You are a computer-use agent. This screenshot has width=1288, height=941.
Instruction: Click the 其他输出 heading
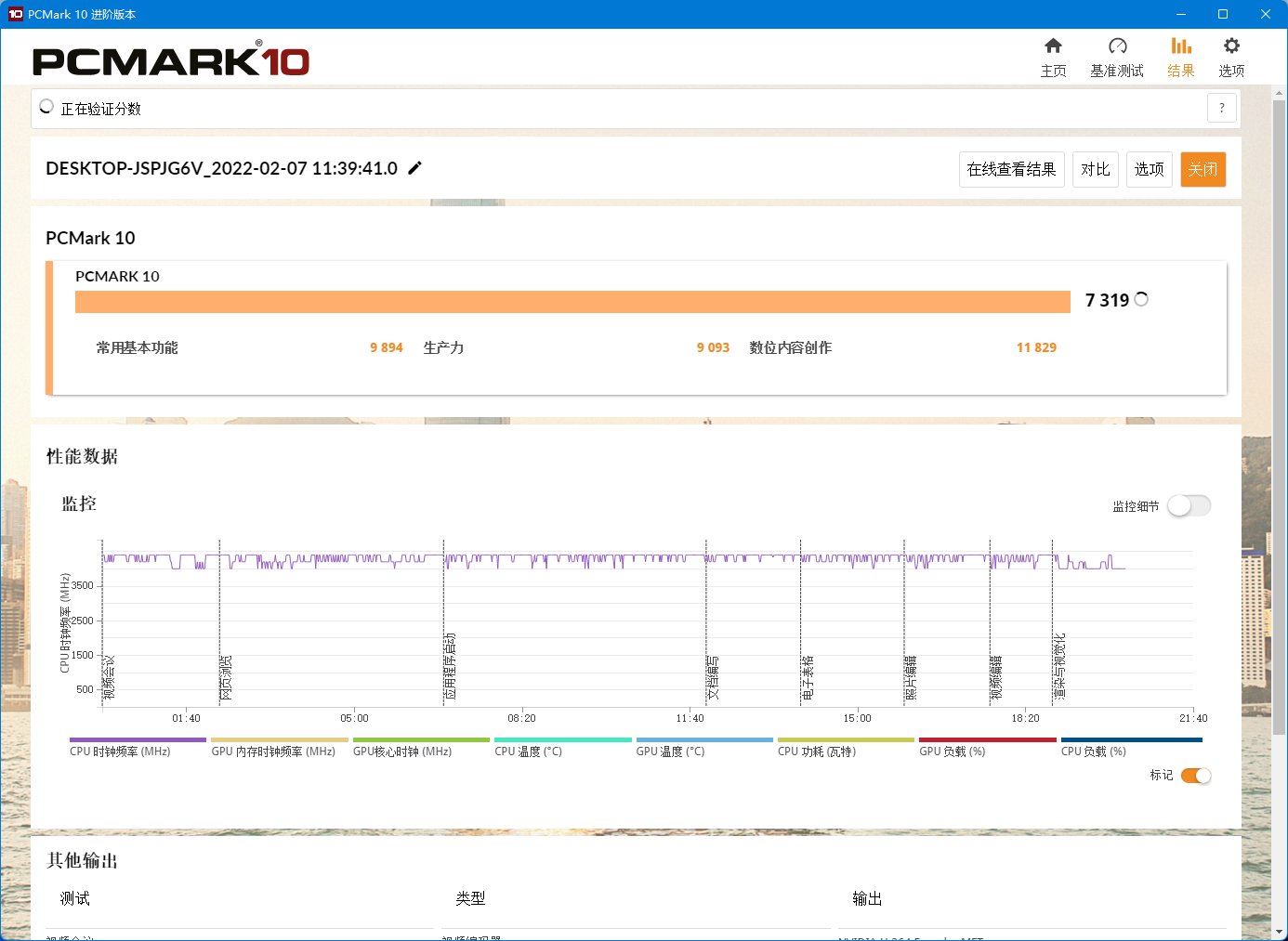(x=82, y=860)
